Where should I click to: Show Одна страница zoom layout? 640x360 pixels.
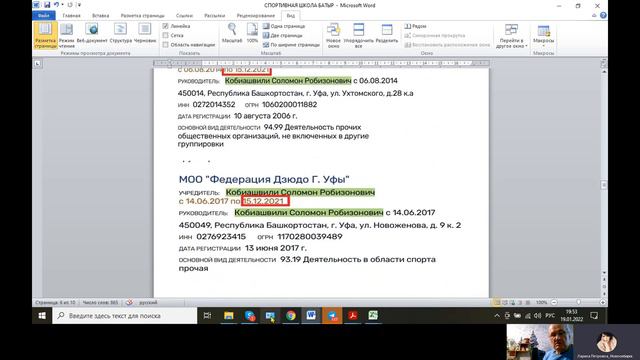pos(284,26)
